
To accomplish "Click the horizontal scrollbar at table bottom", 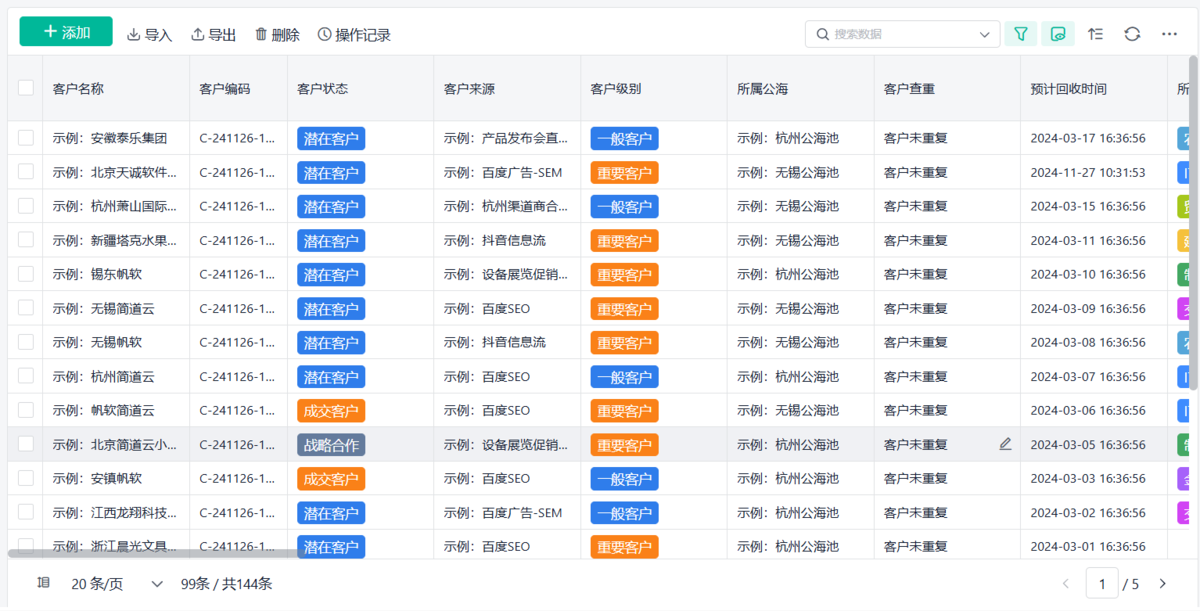I will (152, 553).
